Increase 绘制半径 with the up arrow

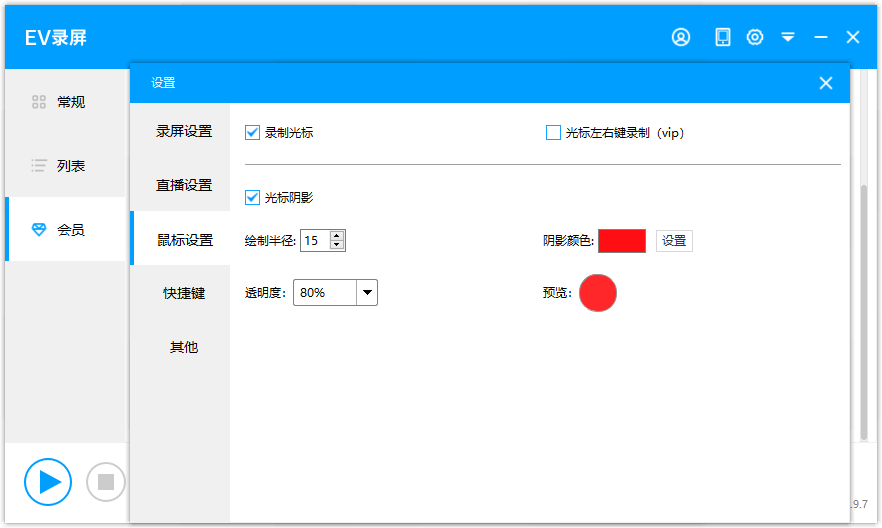point(337,236)
